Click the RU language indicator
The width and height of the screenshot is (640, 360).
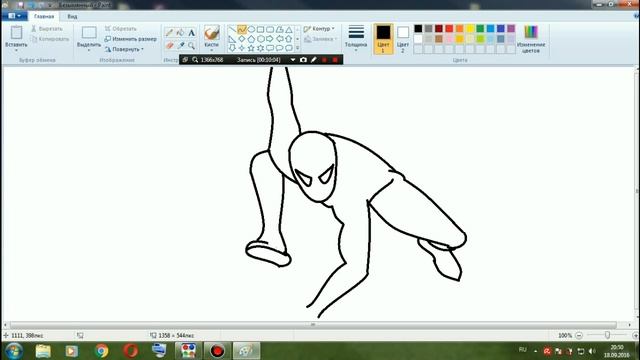(522, 350)
